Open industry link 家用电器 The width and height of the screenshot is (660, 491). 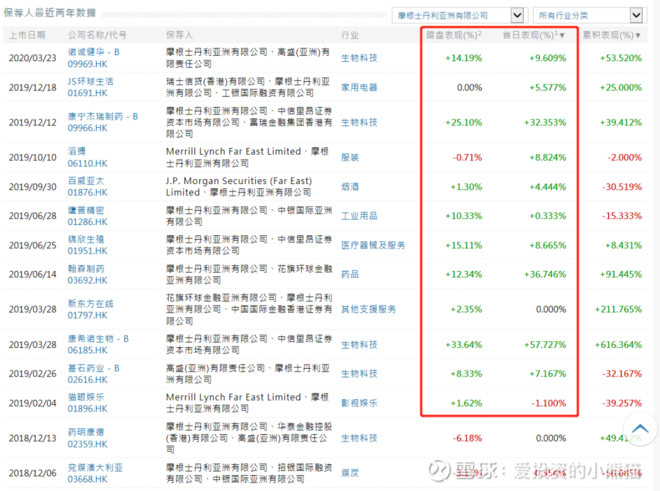(359, 88)
